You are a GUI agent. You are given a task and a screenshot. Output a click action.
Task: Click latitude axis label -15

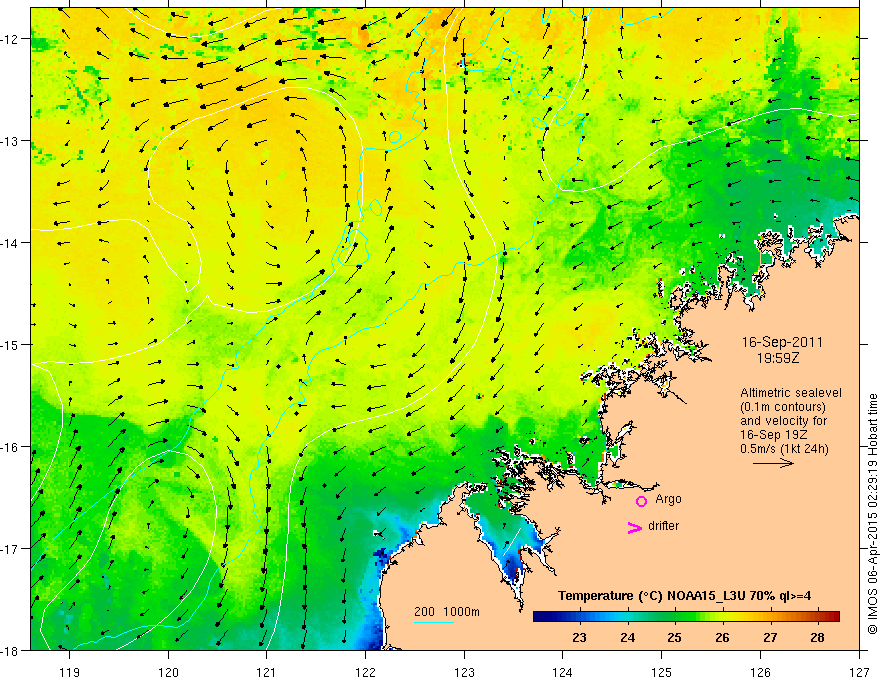pos(11,344)
